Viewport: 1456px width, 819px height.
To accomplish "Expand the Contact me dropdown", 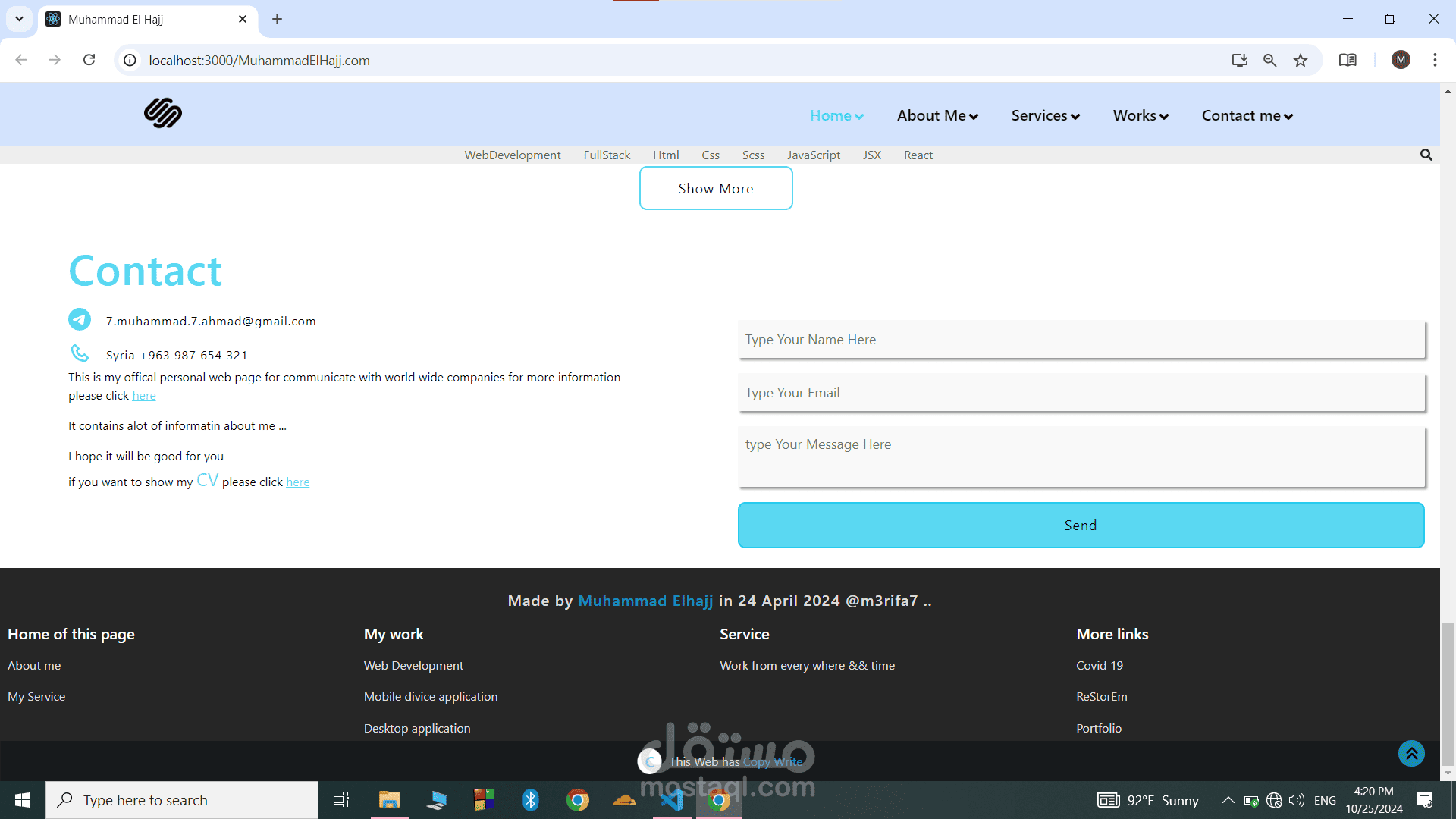I will click(1247, 115).
